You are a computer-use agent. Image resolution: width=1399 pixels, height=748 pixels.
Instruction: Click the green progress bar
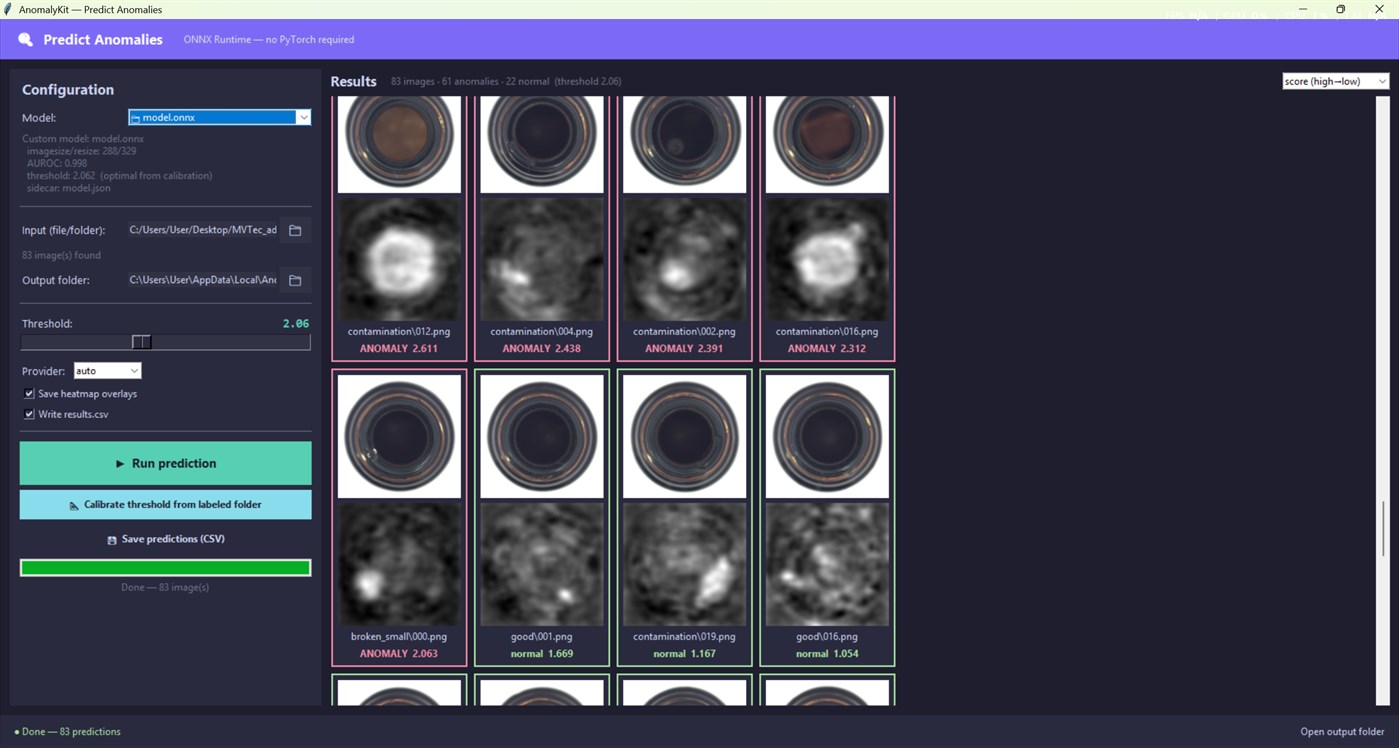point(165,568)
